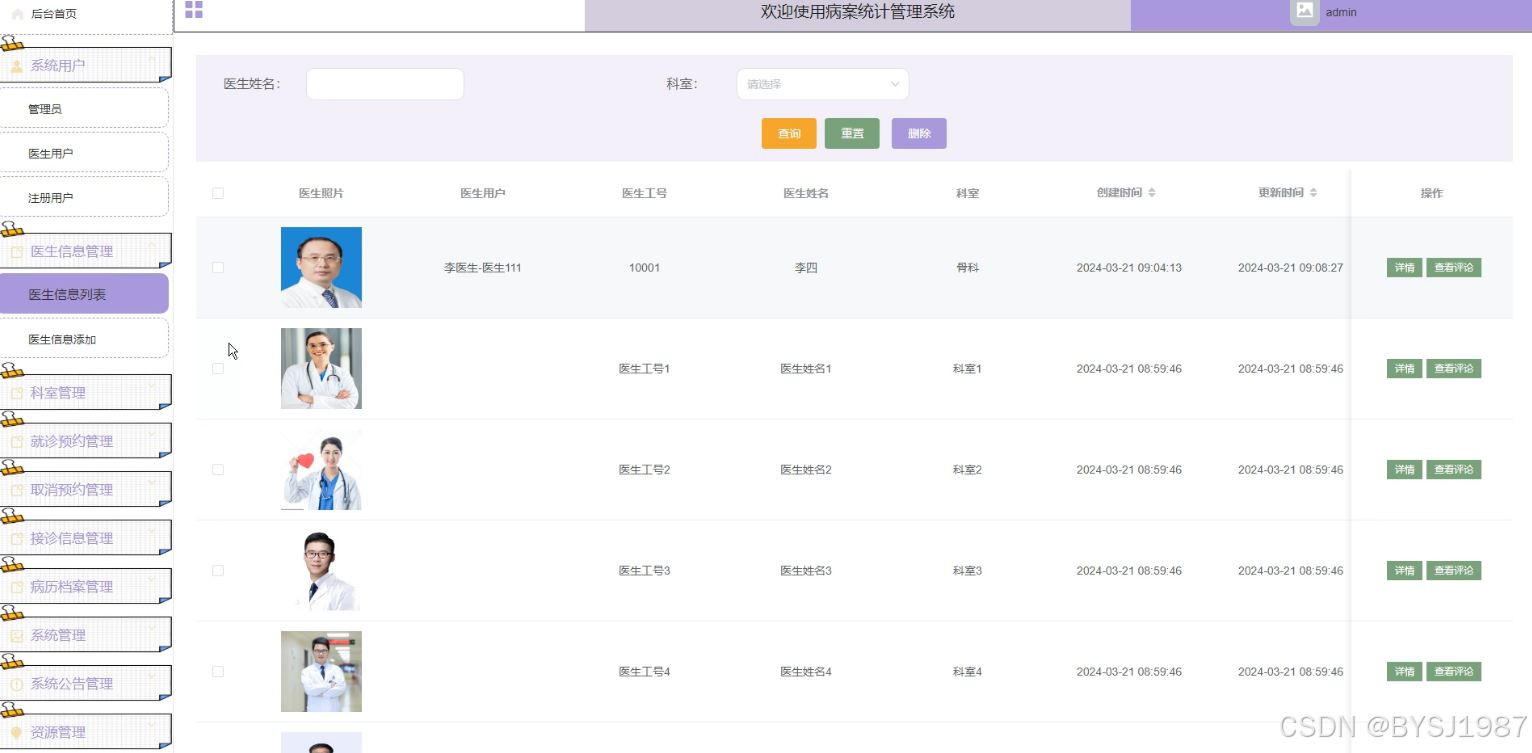Toggle the select-all checkbox in table header
Screen dimensions: 1532x753
click(x=218, y=193)
